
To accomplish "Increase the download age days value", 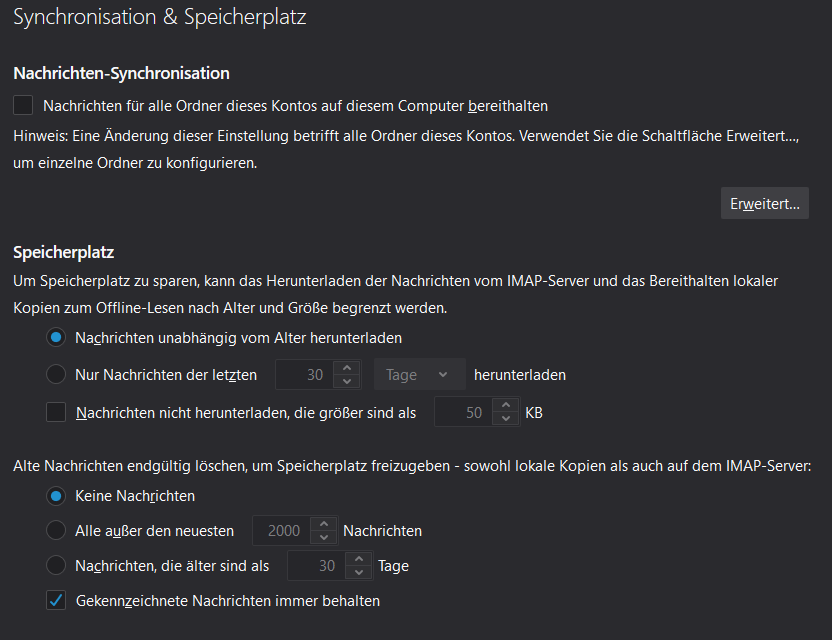I will pos(347,369).
